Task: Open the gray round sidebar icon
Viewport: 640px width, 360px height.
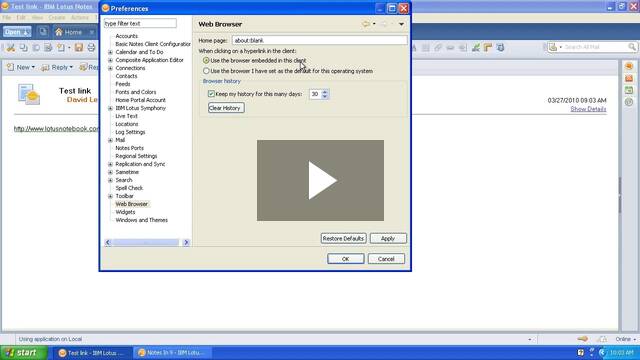Action: 629,102
